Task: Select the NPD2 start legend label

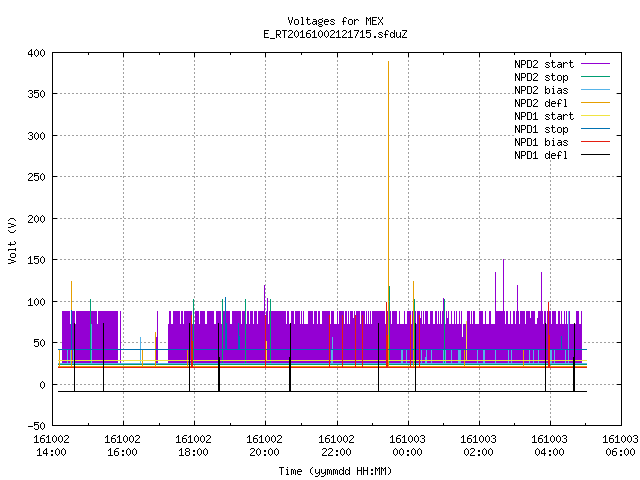Action: (x=544, y=64)
